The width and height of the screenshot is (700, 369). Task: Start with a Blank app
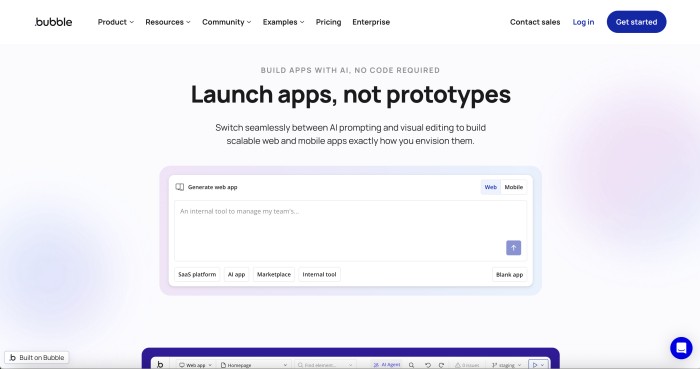pyautogui.click(x=509, y=274)
